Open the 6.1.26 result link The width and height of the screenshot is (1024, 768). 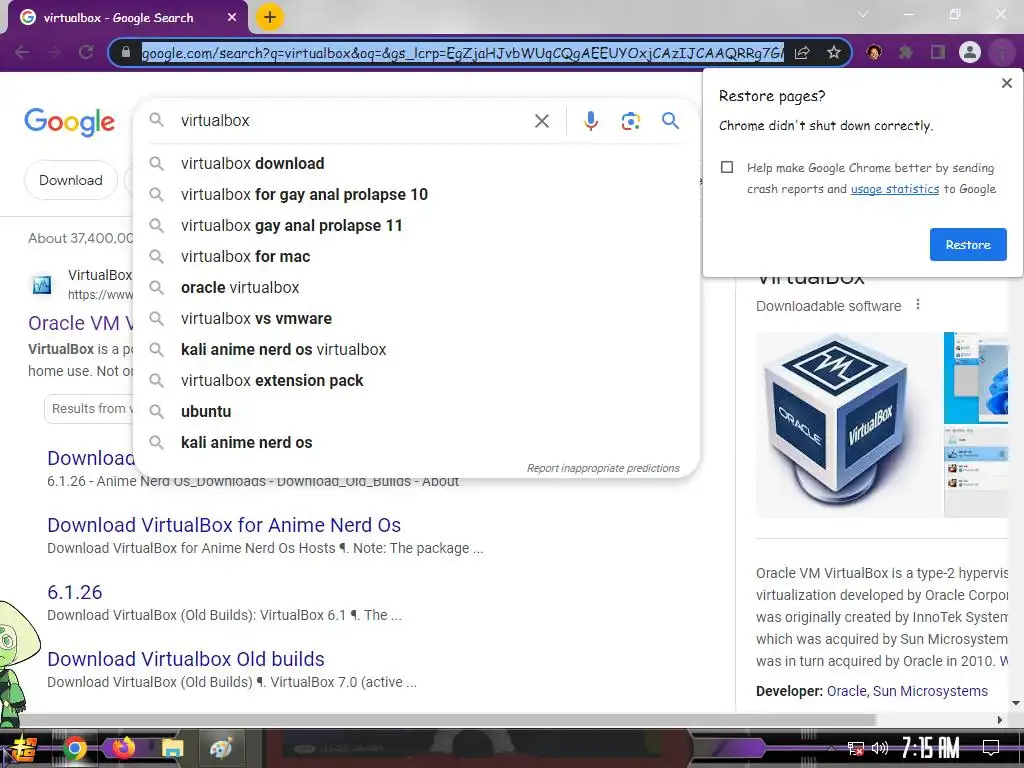pyautogui.click(x=74, y=592)
